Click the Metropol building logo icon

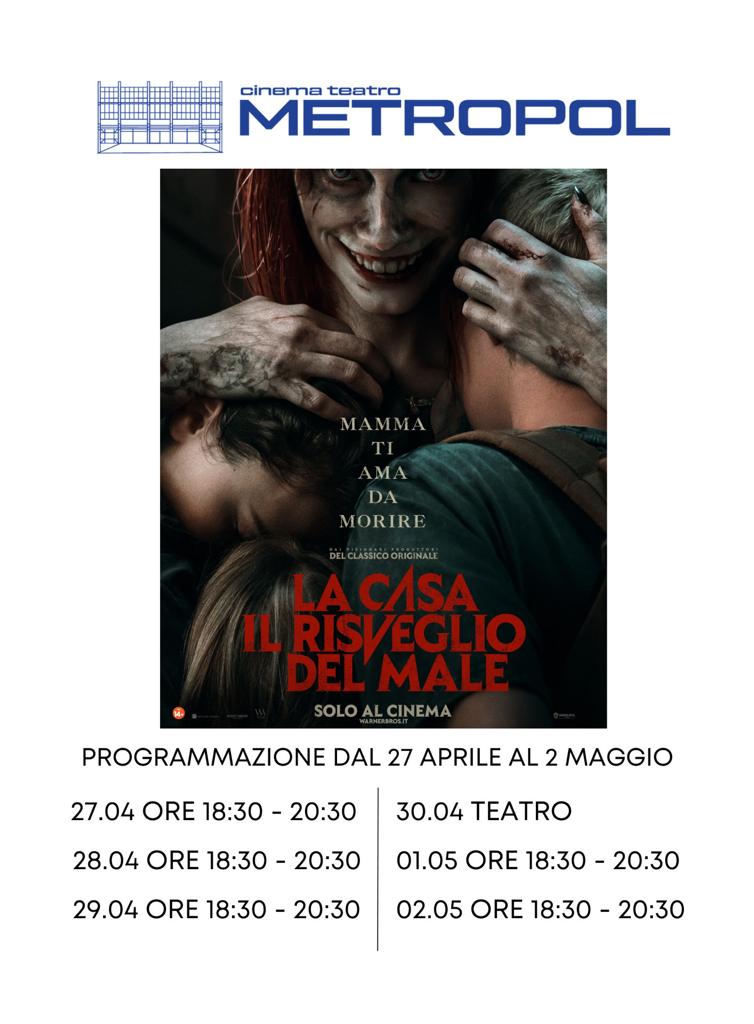[160, 117]
